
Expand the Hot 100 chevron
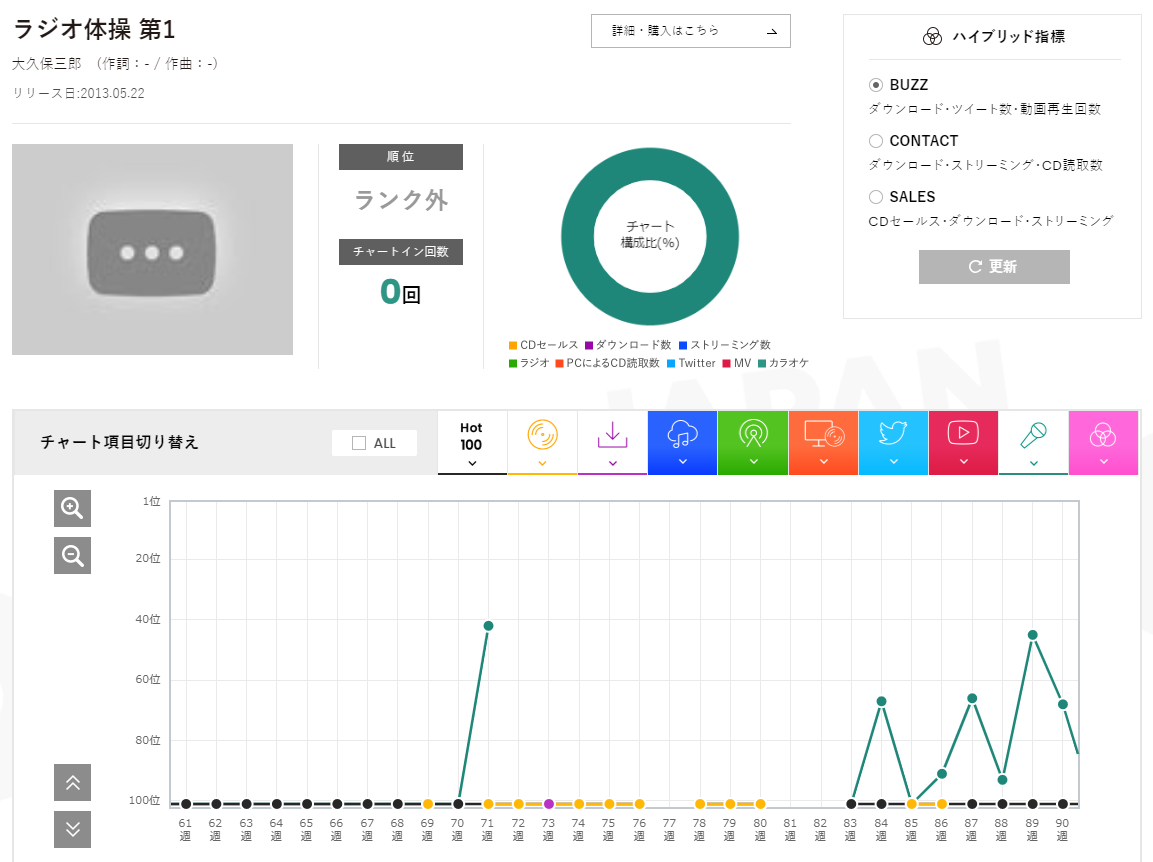pyautogui.click(x=472, y=463)
